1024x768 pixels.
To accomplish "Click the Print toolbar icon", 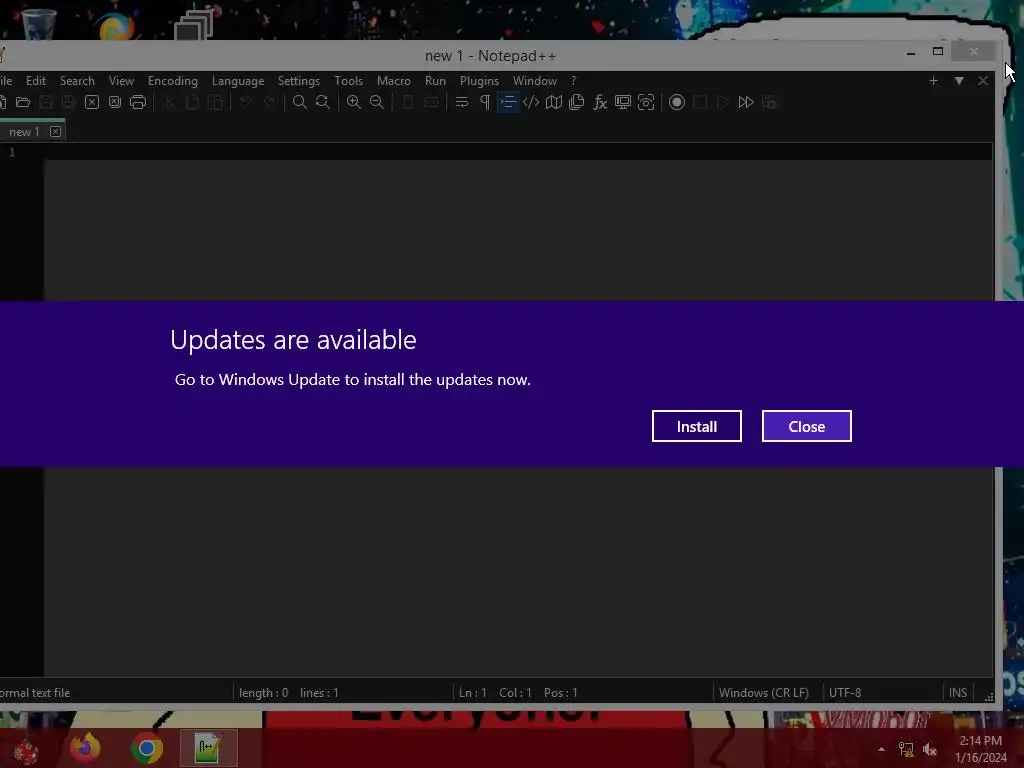I will coord(138,102).
